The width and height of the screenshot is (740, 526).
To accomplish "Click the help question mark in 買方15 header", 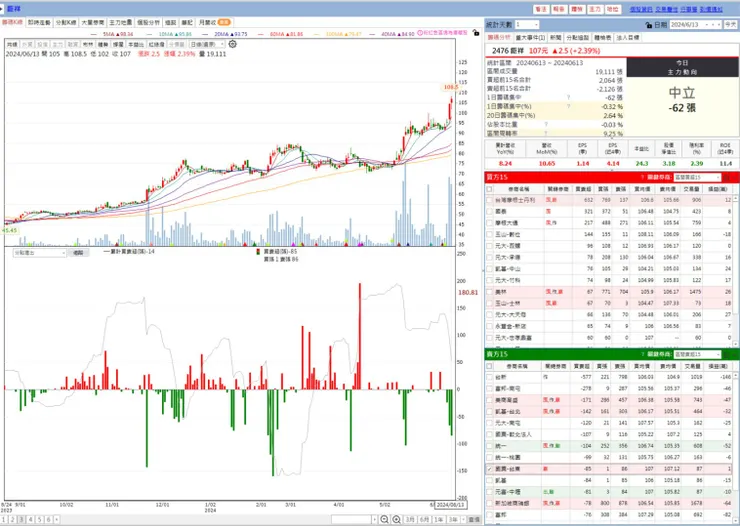I will [642, 177].
